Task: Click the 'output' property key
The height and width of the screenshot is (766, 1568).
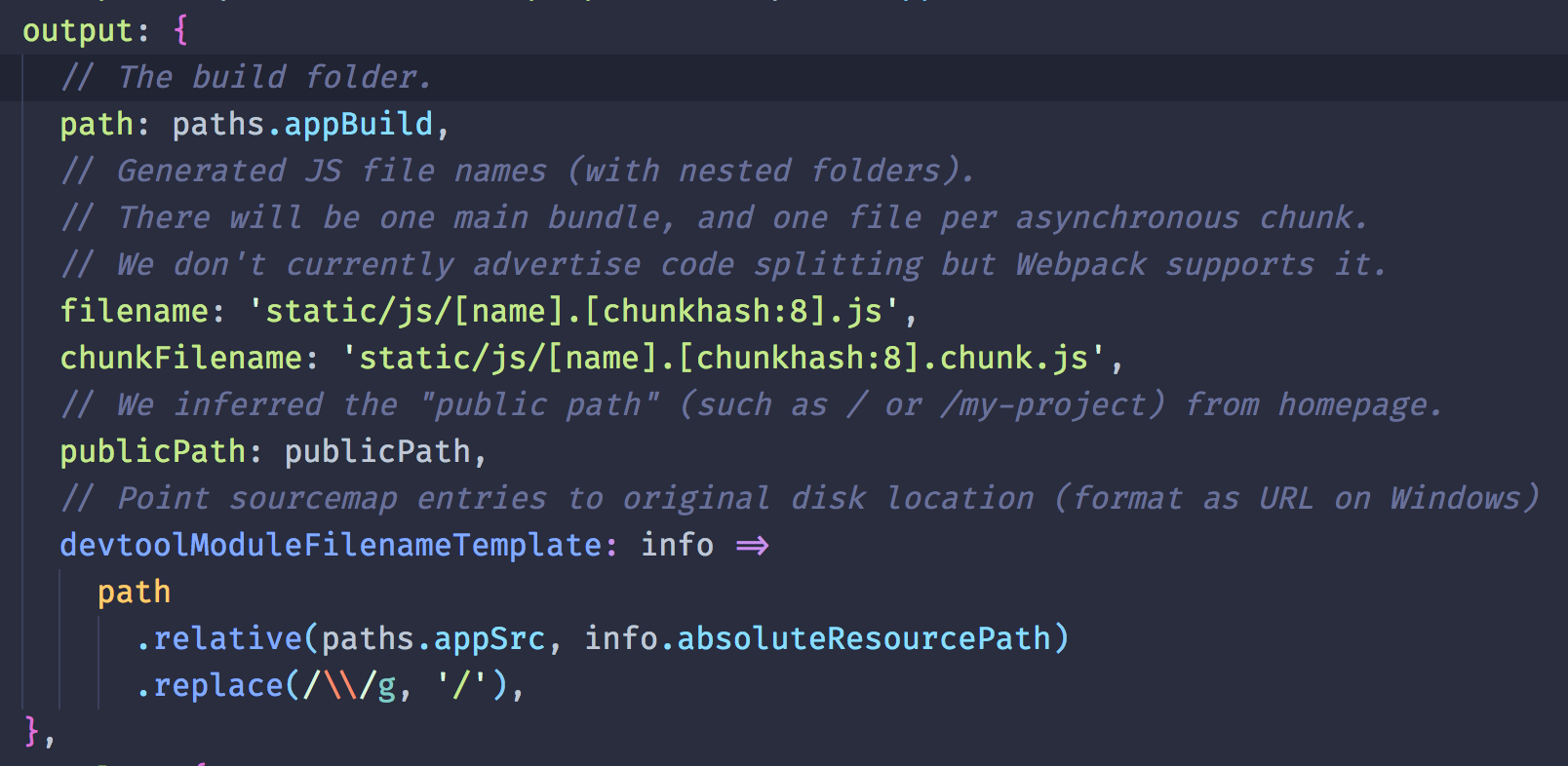Action: (78, 31)
